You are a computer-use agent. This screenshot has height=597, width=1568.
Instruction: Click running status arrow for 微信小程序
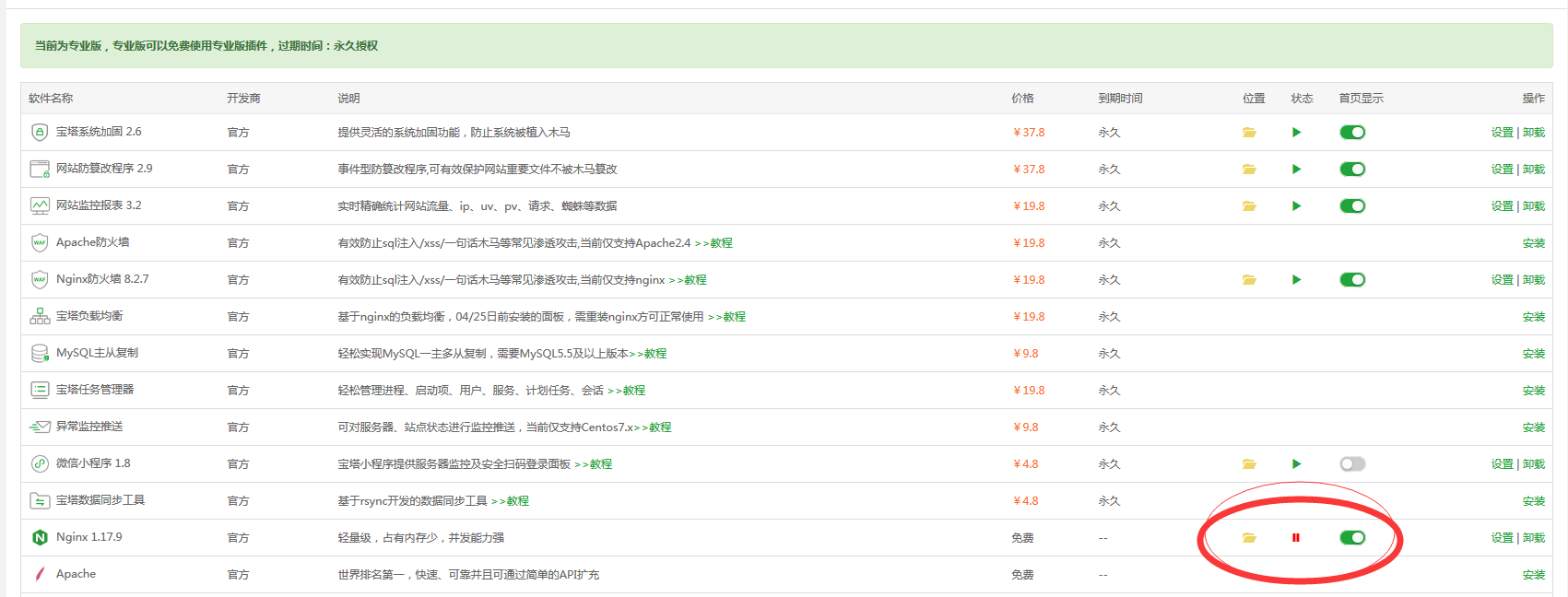click(1296, 464)
